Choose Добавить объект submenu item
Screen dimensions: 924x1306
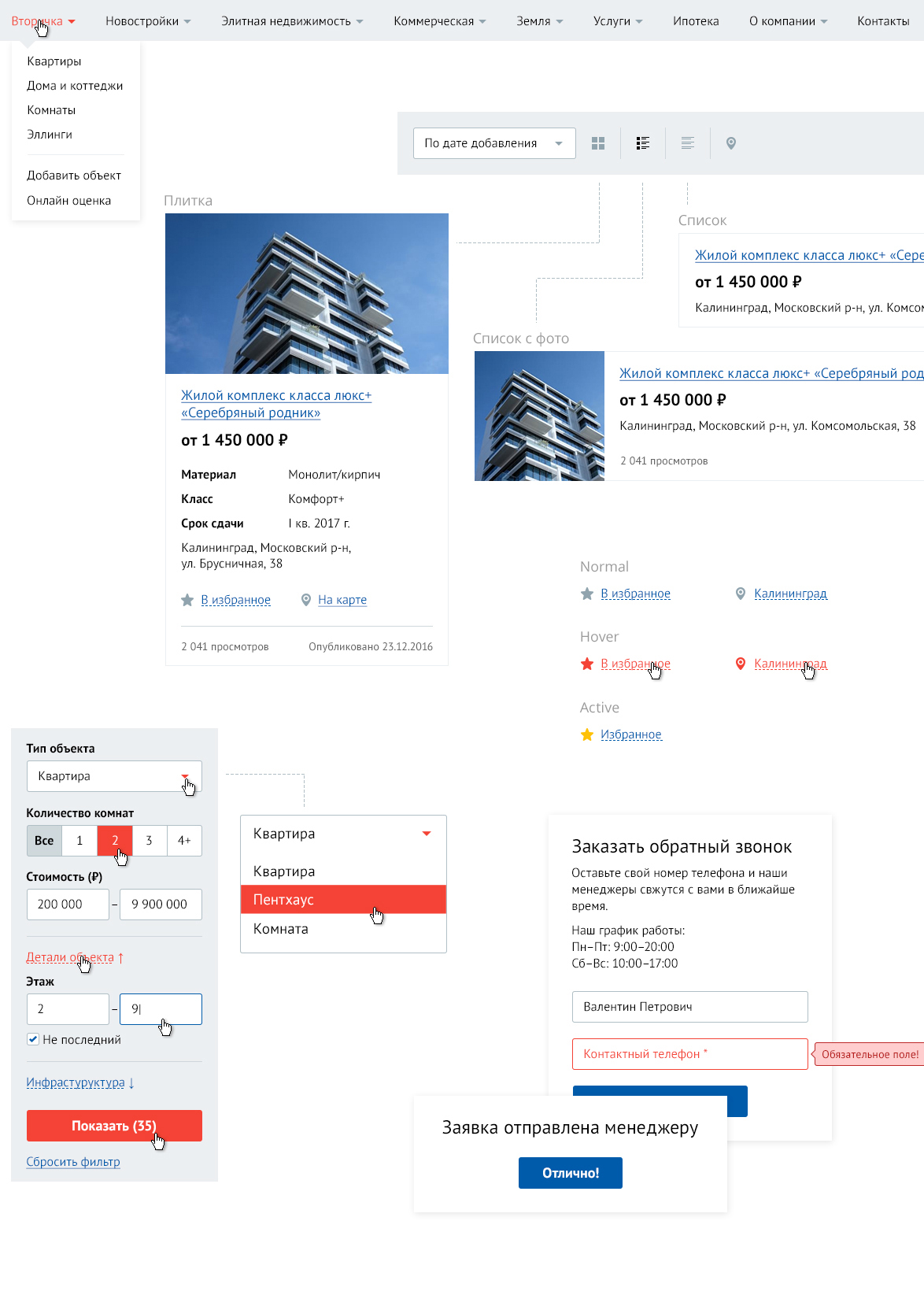[74, 176]
